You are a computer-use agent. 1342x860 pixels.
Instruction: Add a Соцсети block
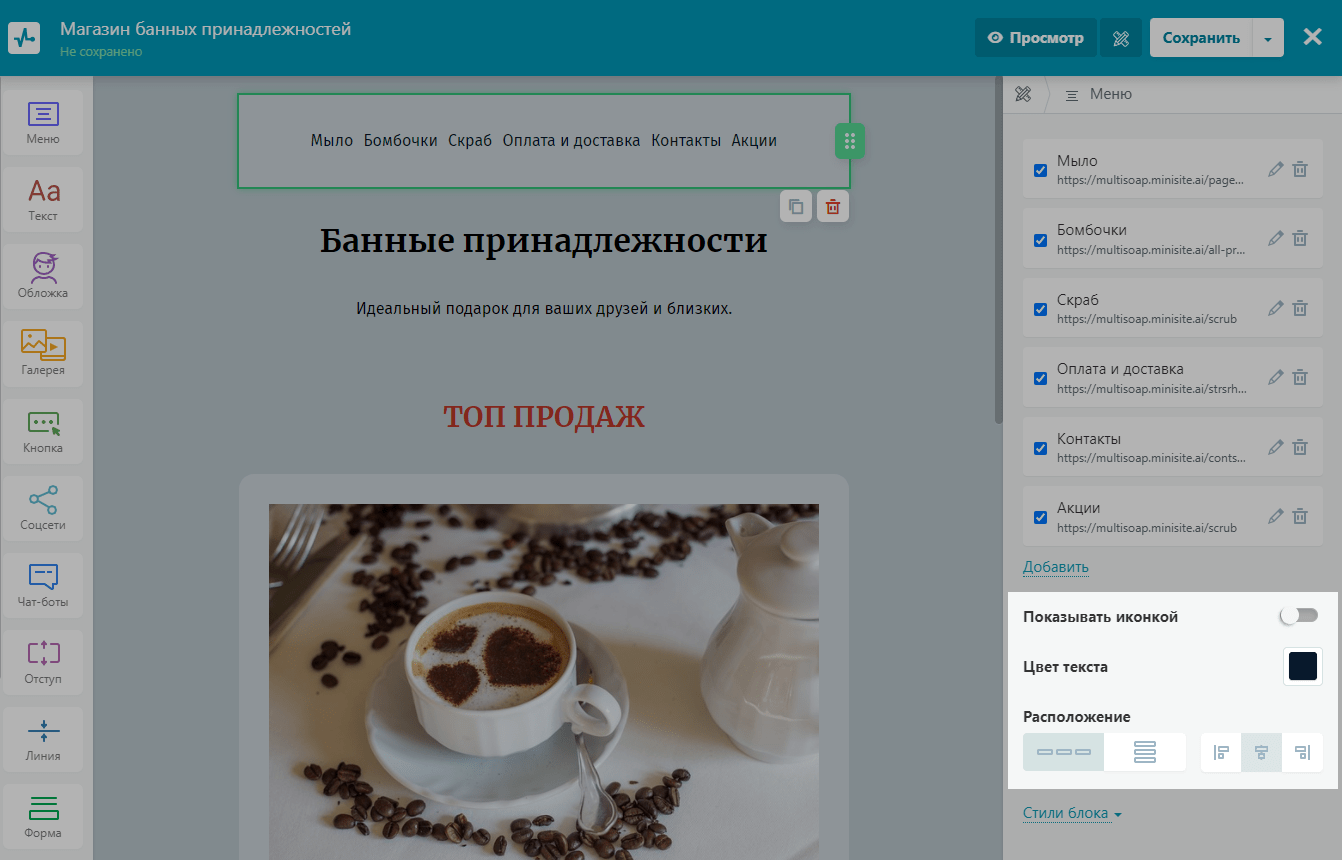pyautogui.click(x=43, y=508)
